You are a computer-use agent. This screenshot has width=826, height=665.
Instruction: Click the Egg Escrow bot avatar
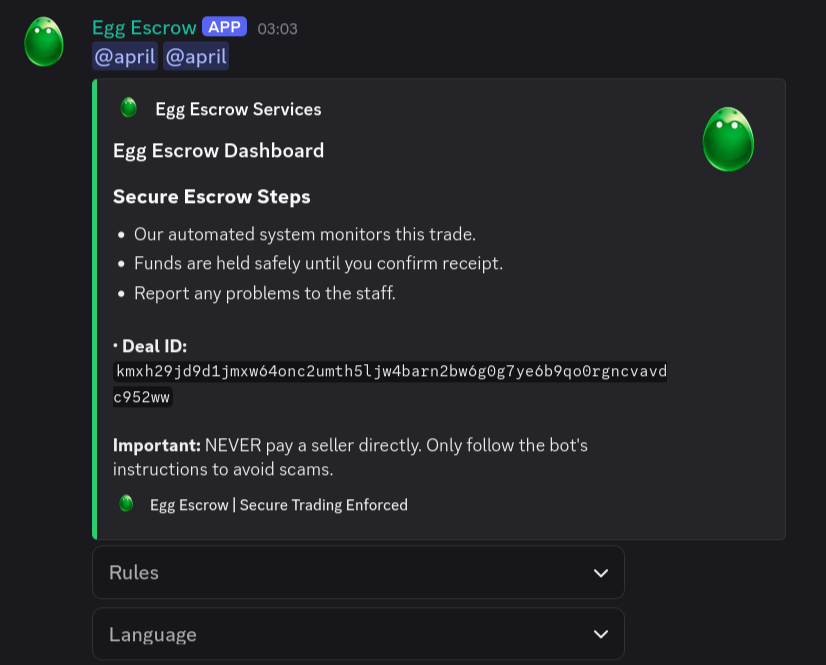(43, 42)
